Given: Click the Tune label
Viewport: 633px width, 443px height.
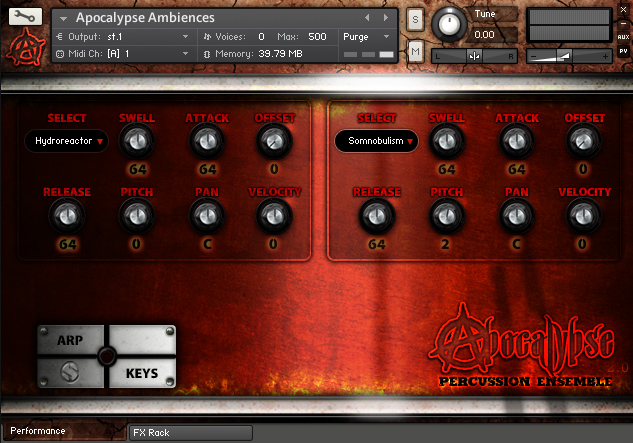Looking at the screenshot, I should tap(485, 14).
